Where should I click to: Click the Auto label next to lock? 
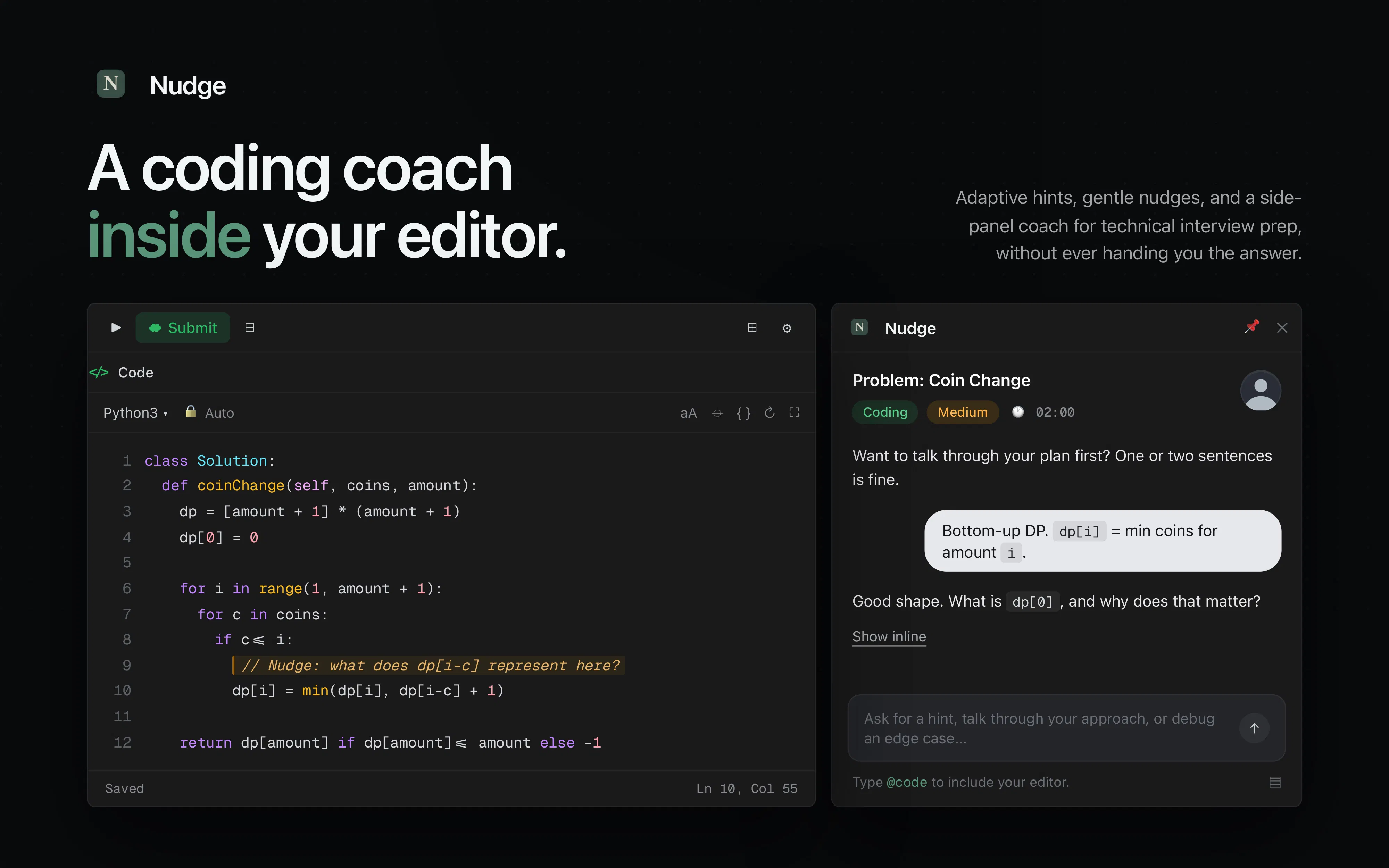click(x=219, y=413)
